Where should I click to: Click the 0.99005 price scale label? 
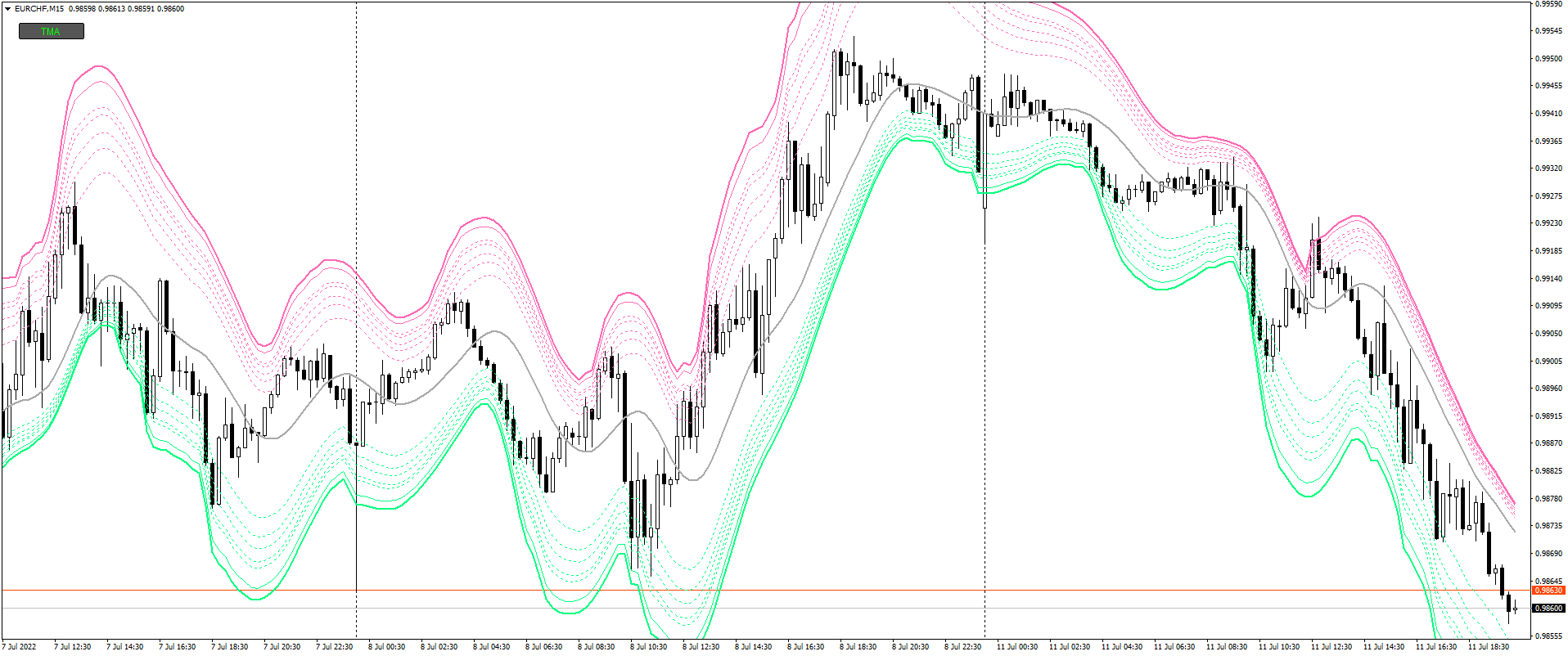point(1548,362)
